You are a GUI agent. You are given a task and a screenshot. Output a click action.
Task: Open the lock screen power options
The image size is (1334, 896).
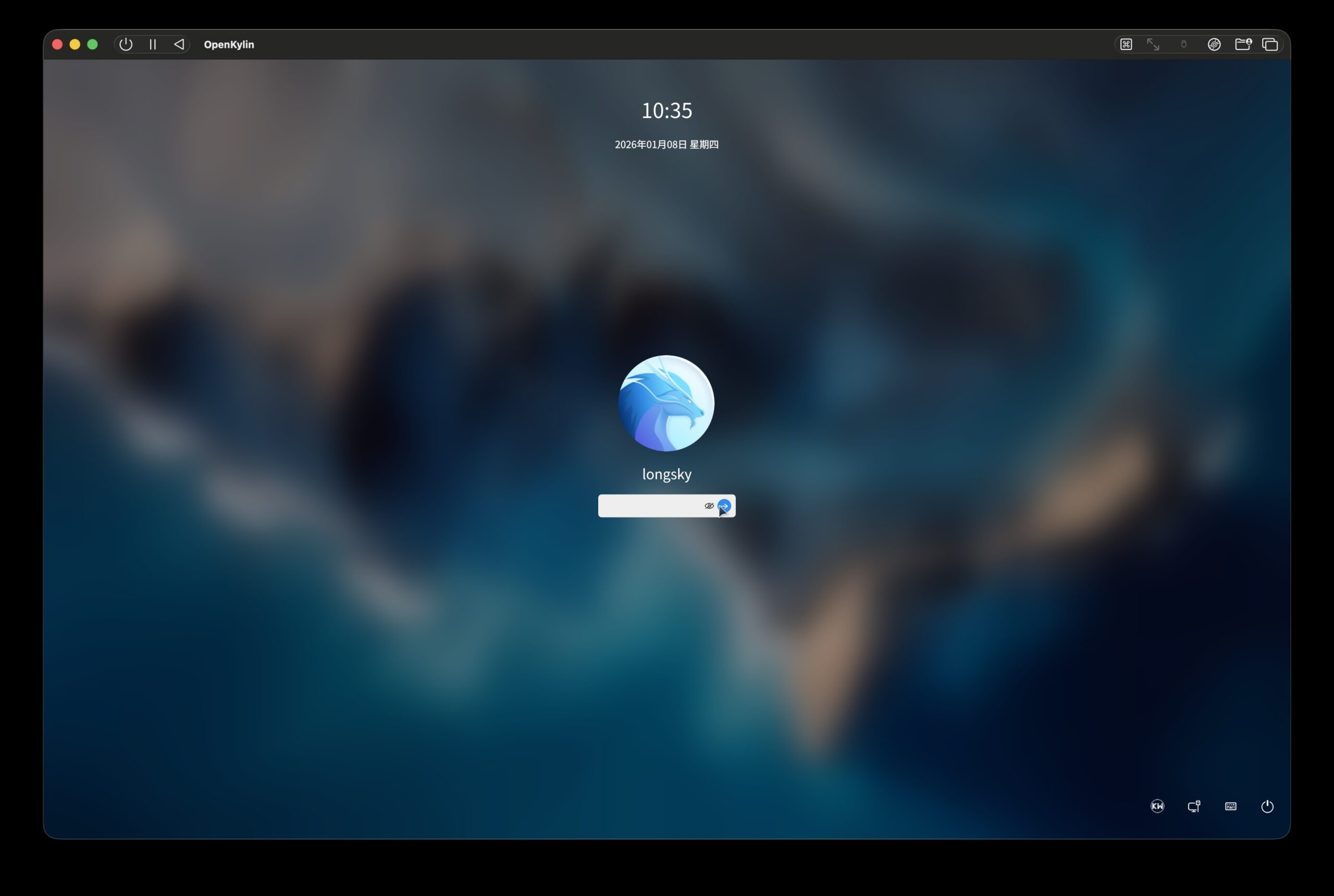tap(1267, 806)
